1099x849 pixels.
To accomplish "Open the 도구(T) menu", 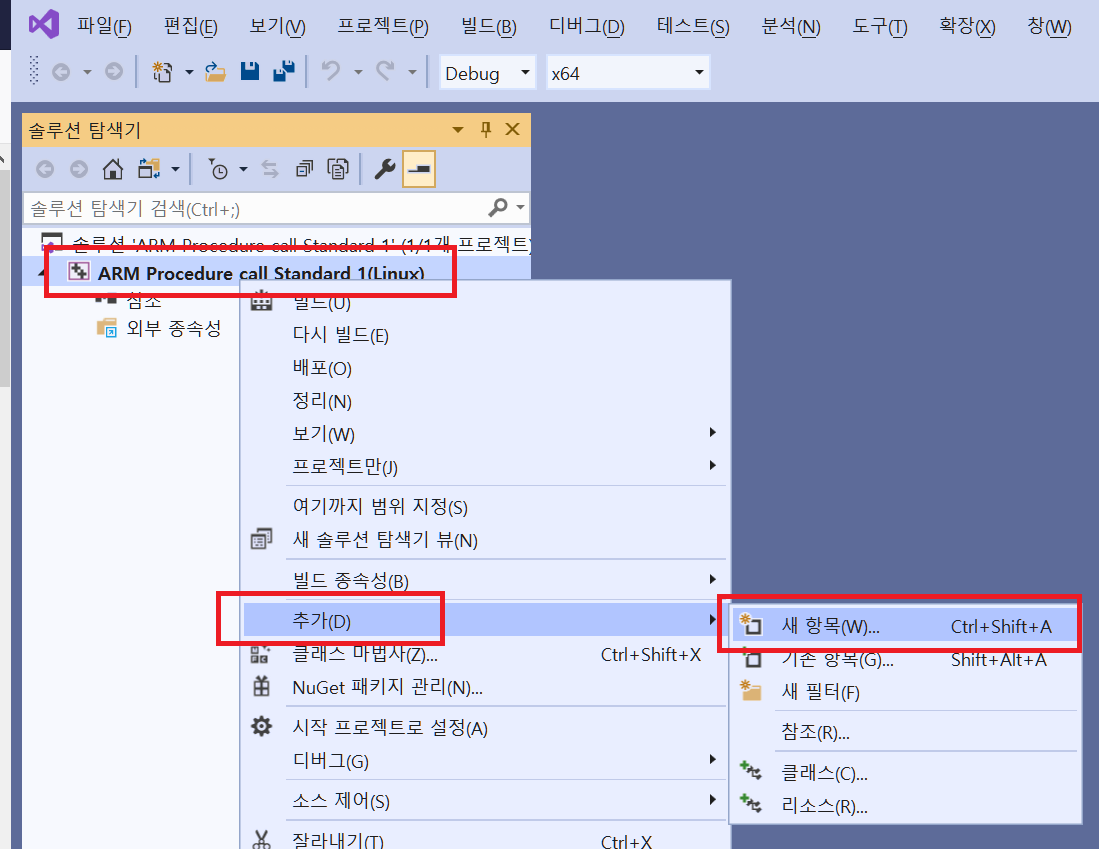I will (880, 27).
